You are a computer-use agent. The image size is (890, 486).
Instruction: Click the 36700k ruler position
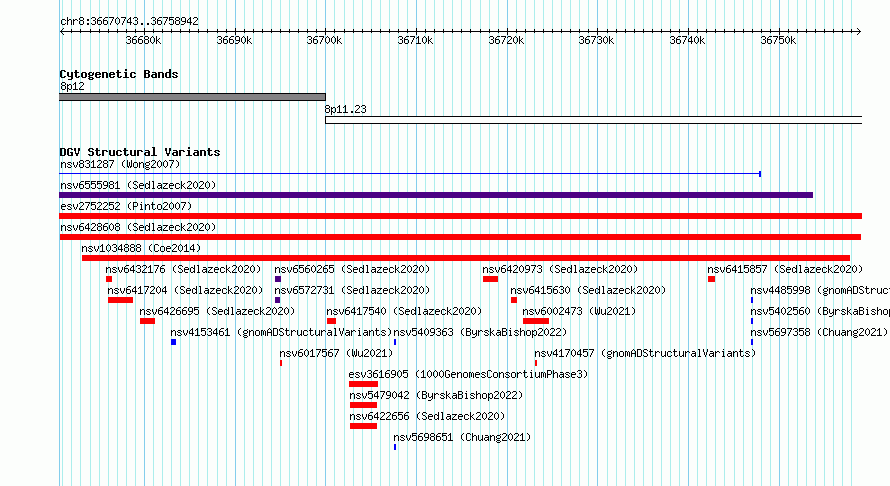click(x=324, y=40)
